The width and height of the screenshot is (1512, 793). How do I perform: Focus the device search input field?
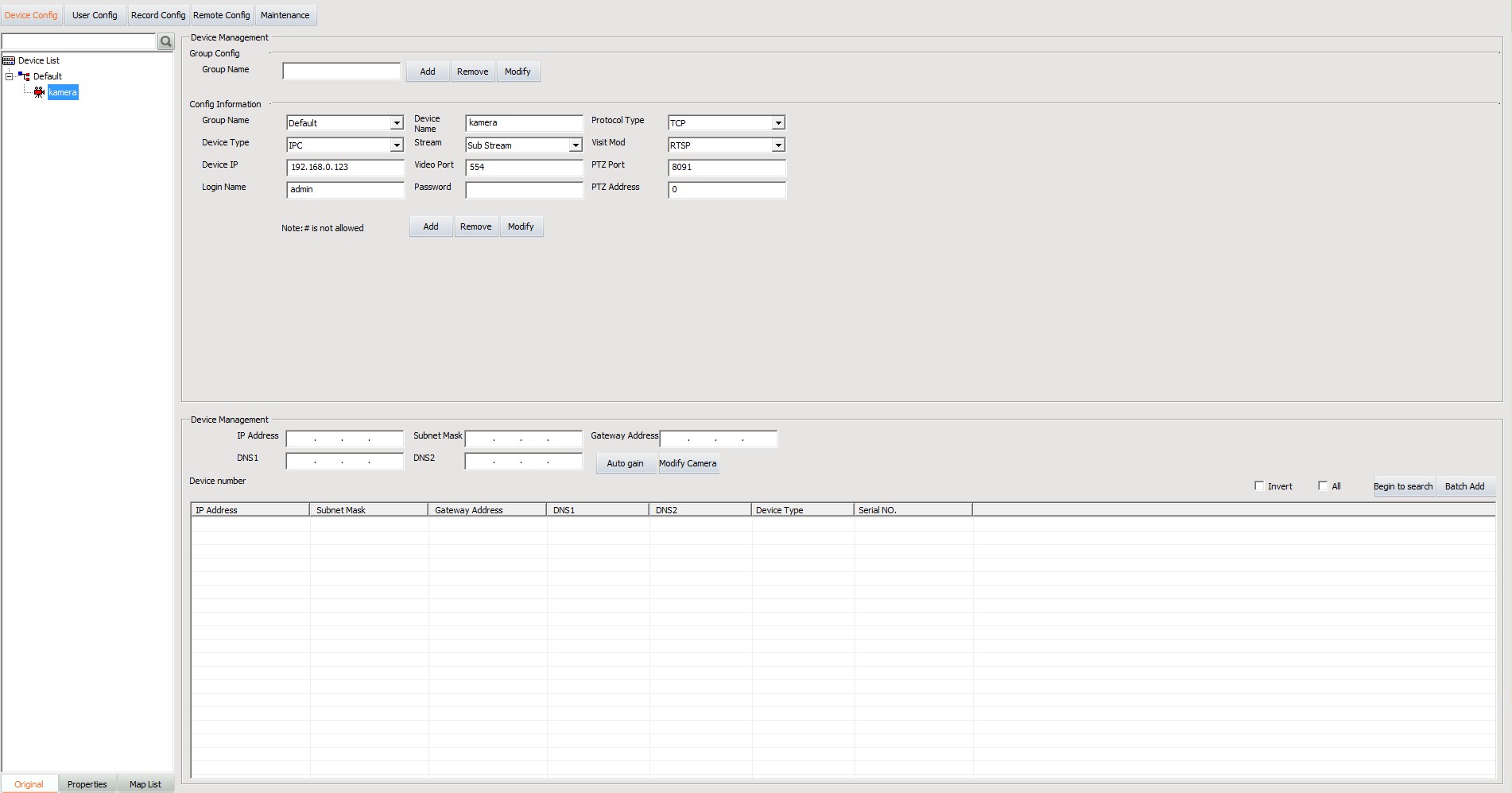79,41
